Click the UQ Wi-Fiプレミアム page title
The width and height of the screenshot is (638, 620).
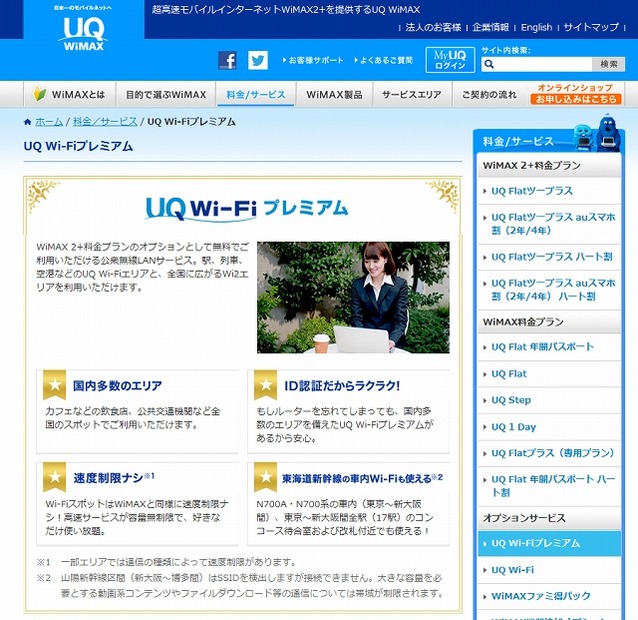[78, 146]
